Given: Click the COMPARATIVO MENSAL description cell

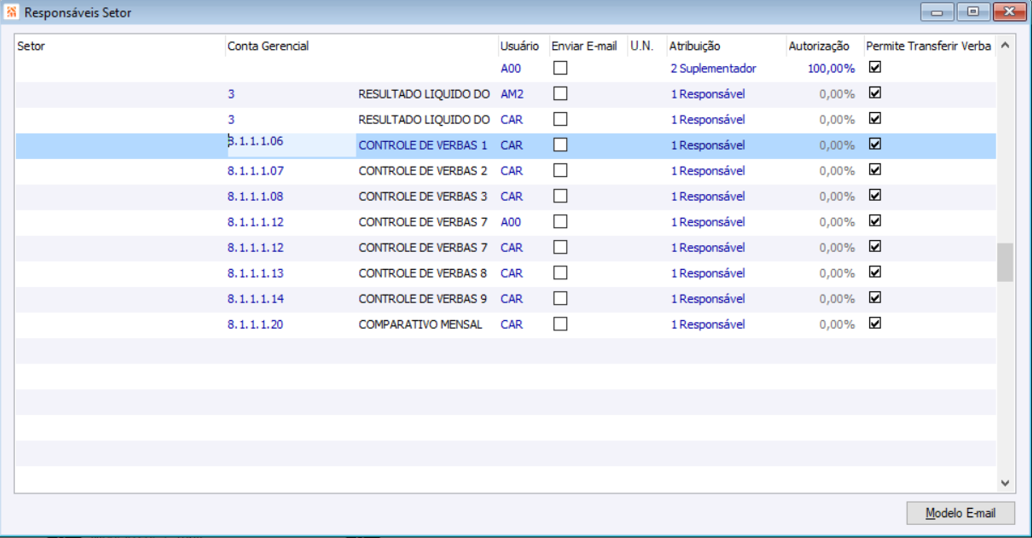Looking at the screenshot, I should tap(420, 325).
